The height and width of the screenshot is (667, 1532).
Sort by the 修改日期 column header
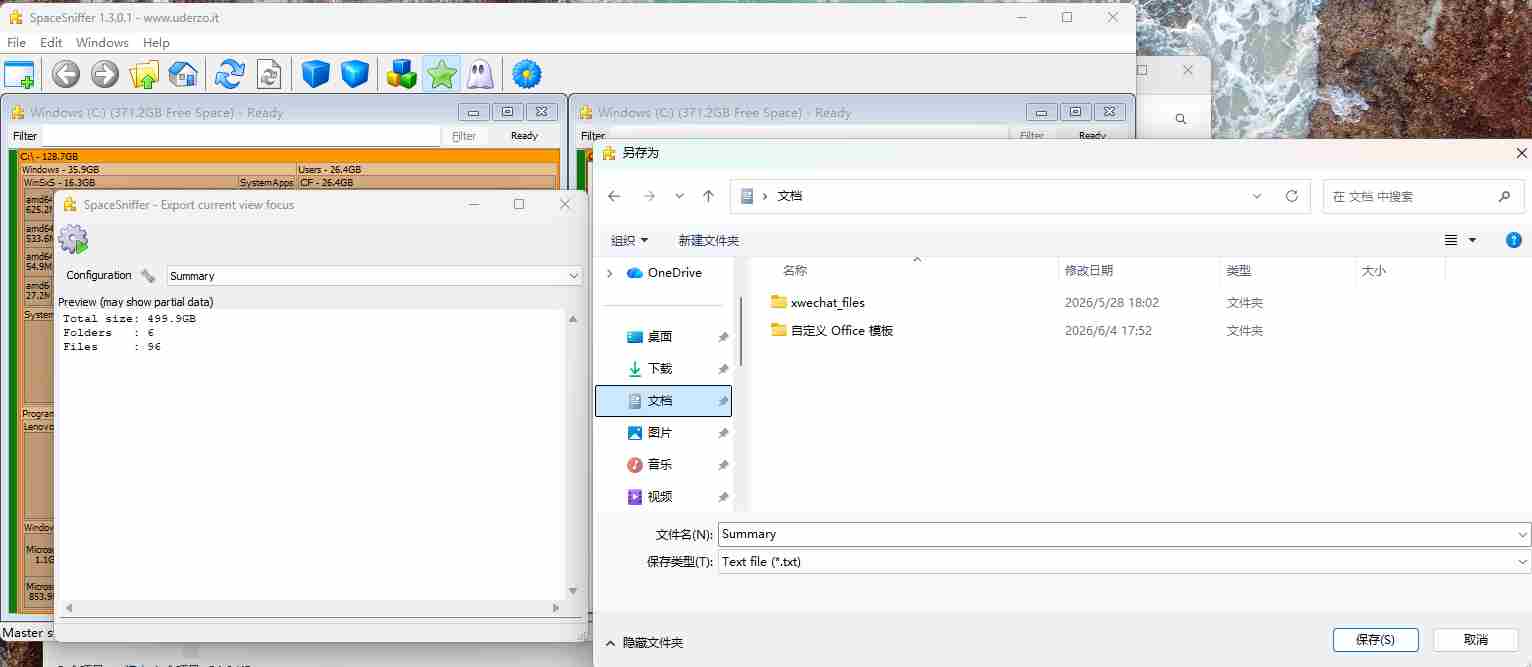coord(1089,271)
